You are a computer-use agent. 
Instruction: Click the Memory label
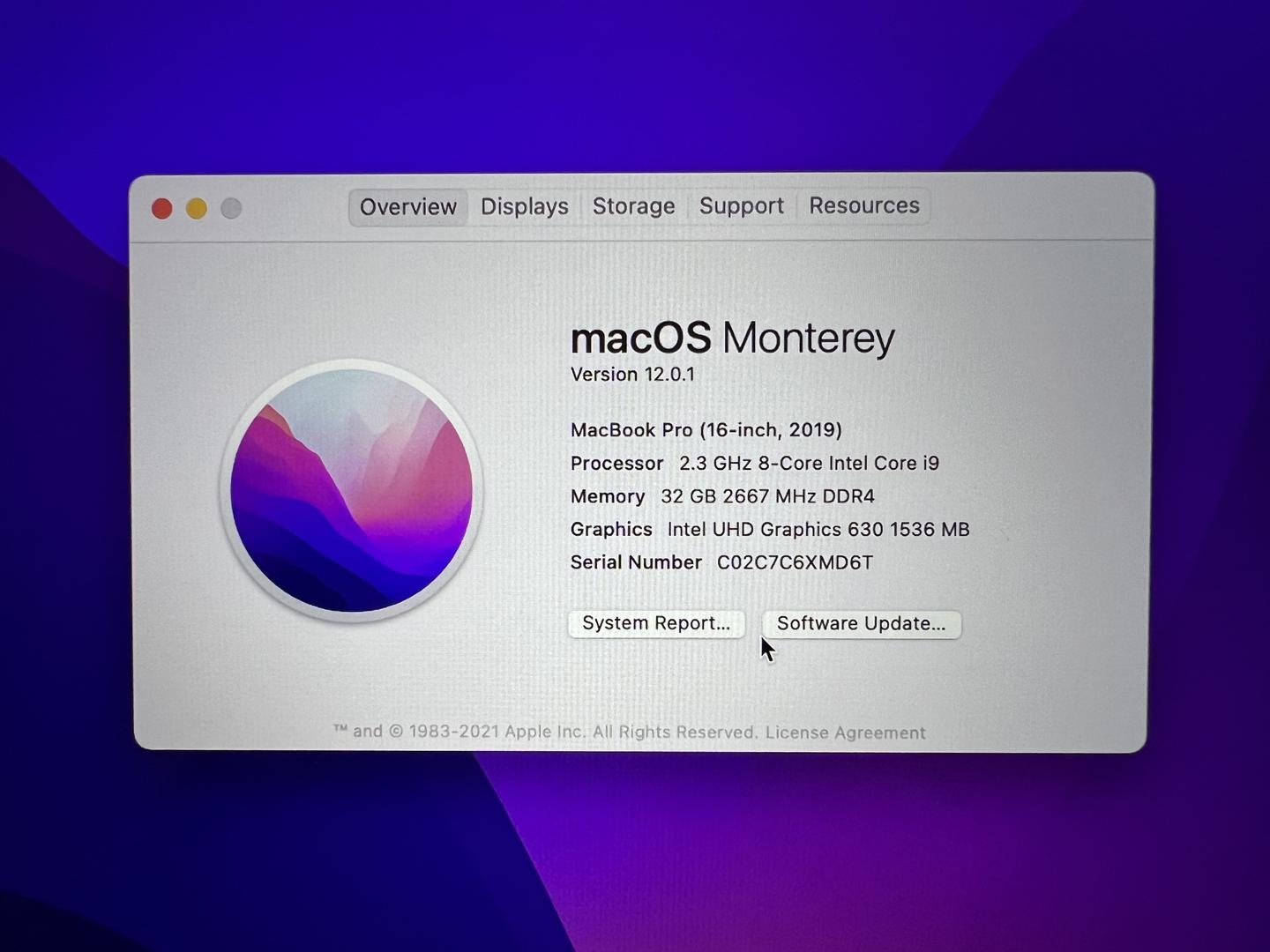(x=608, y=496)
